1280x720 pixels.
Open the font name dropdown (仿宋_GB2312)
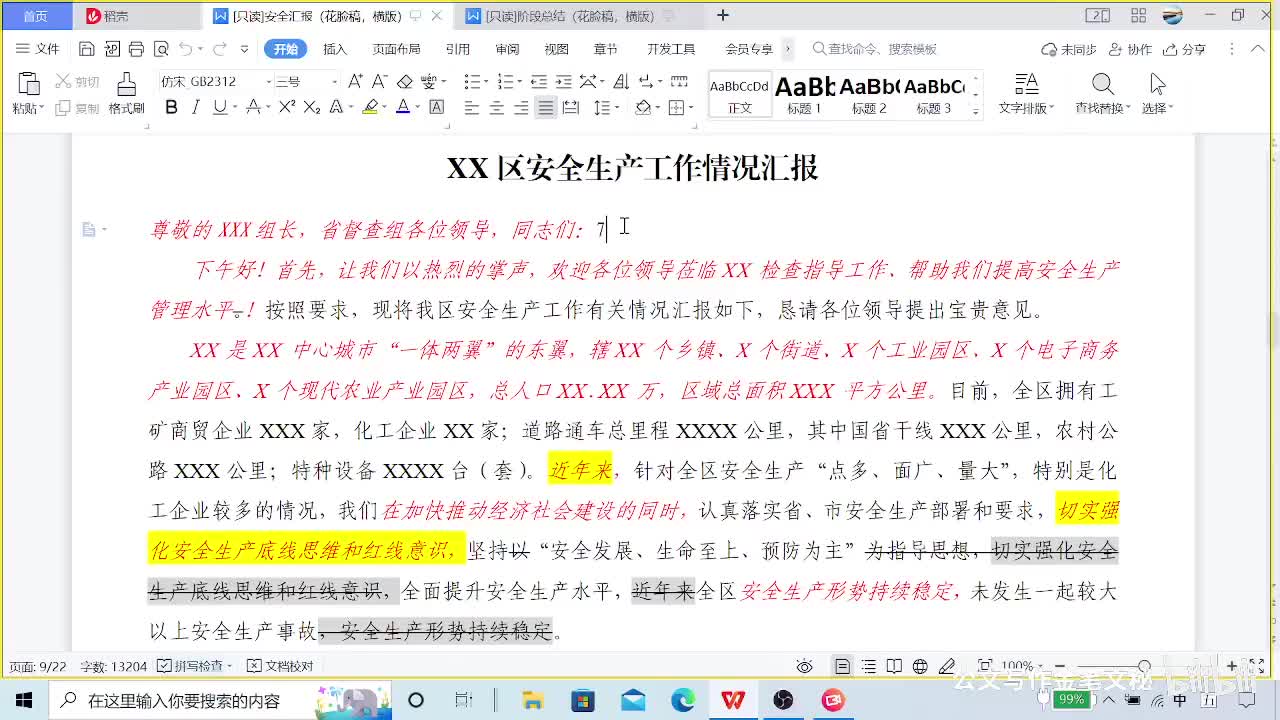[269, 82]
